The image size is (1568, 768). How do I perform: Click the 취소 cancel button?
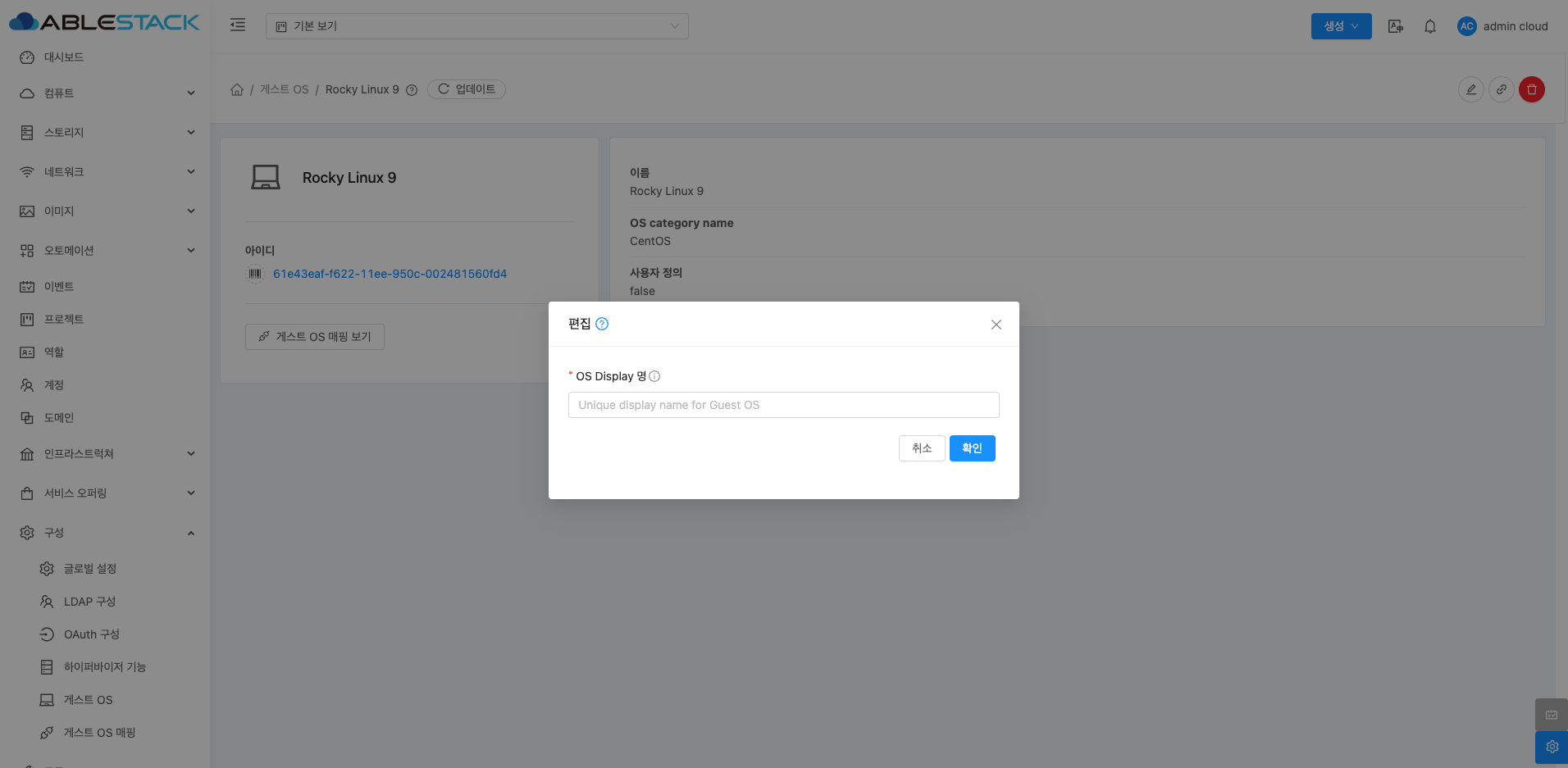[922, 448]
